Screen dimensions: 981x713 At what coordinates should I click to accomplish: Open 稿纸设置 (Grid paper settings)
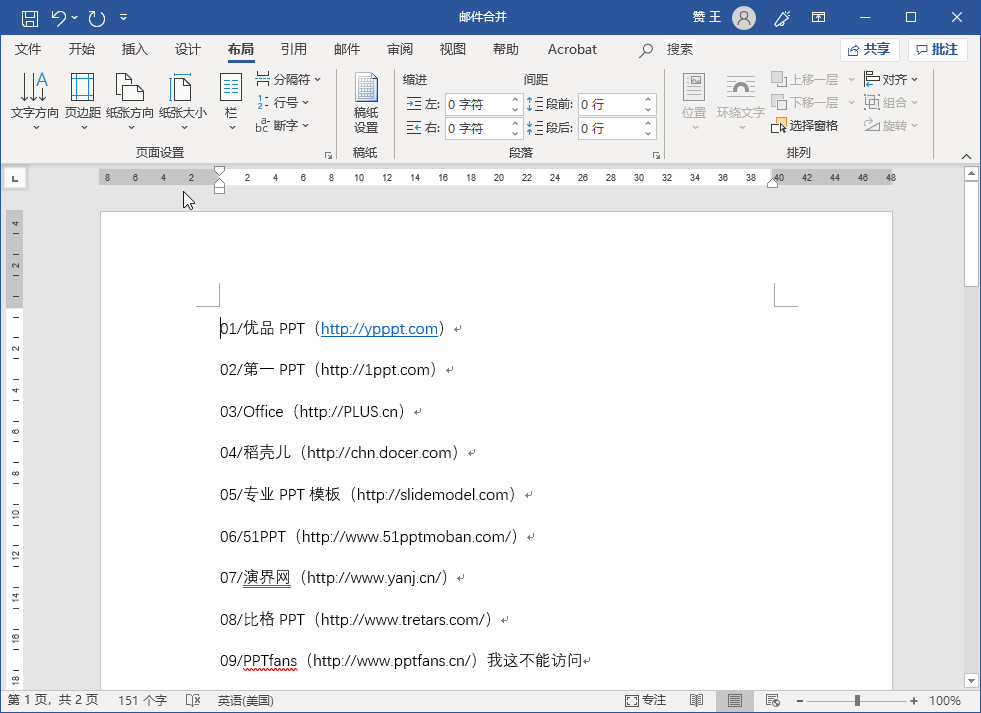click(x=367, y=100)
